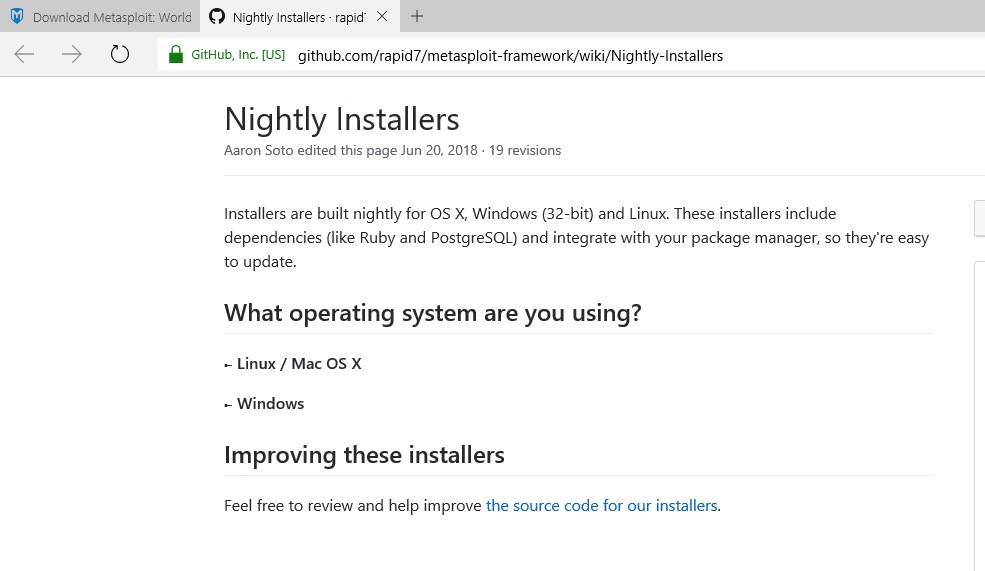Close the Nightly Installers tab
985x571 pixels.
tap(382, 17)
